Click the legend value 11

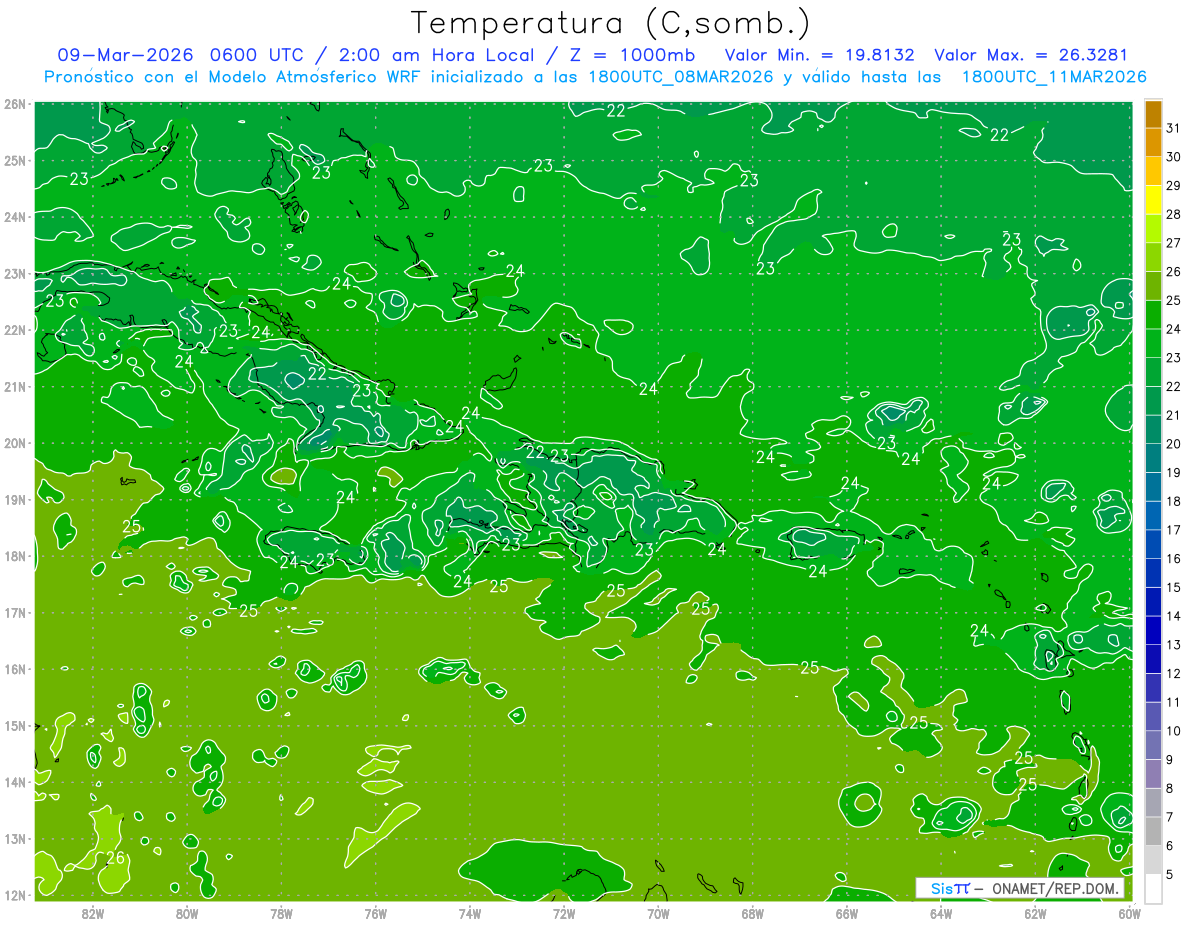coord(1173,702)
